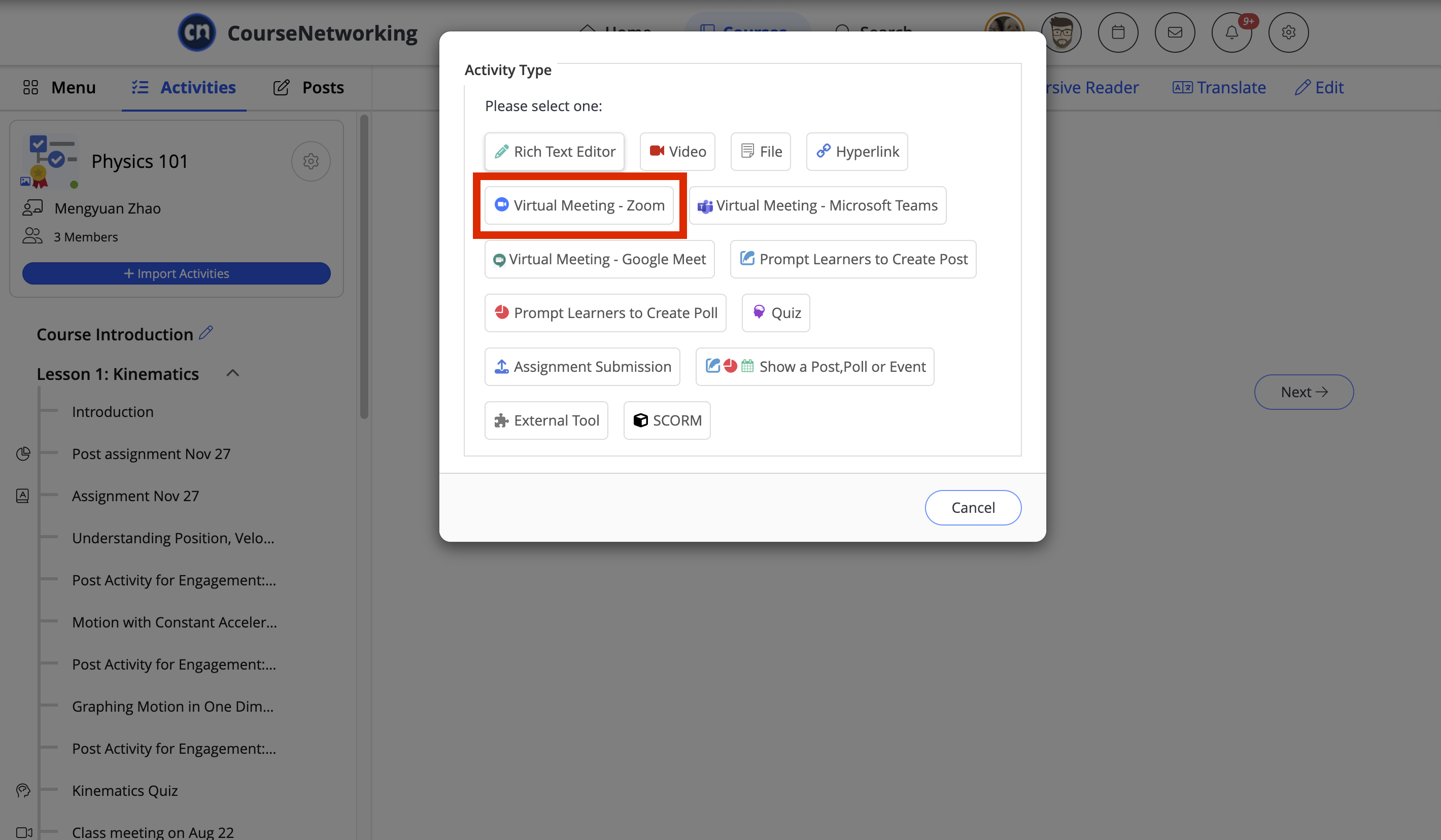Select SCORM activity type
1441x840 pixels.
coord(667,421)
